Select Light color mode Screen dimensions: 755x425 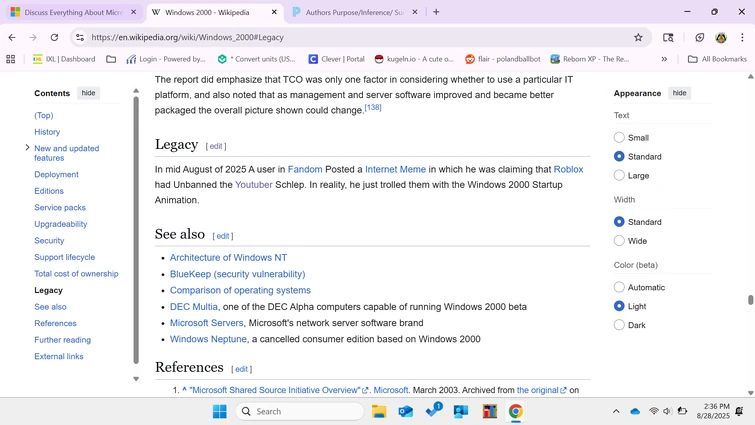(x=619, y=306)
